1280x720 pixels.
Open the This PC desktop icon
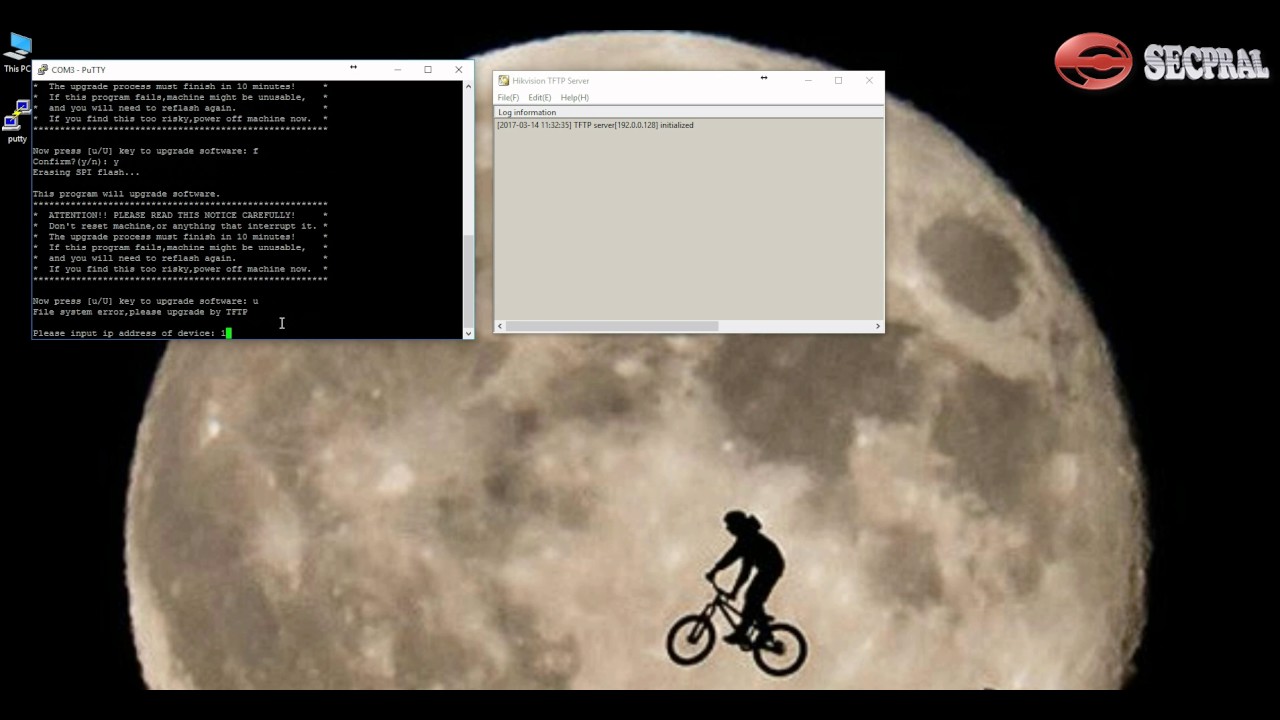click(17, 52)
